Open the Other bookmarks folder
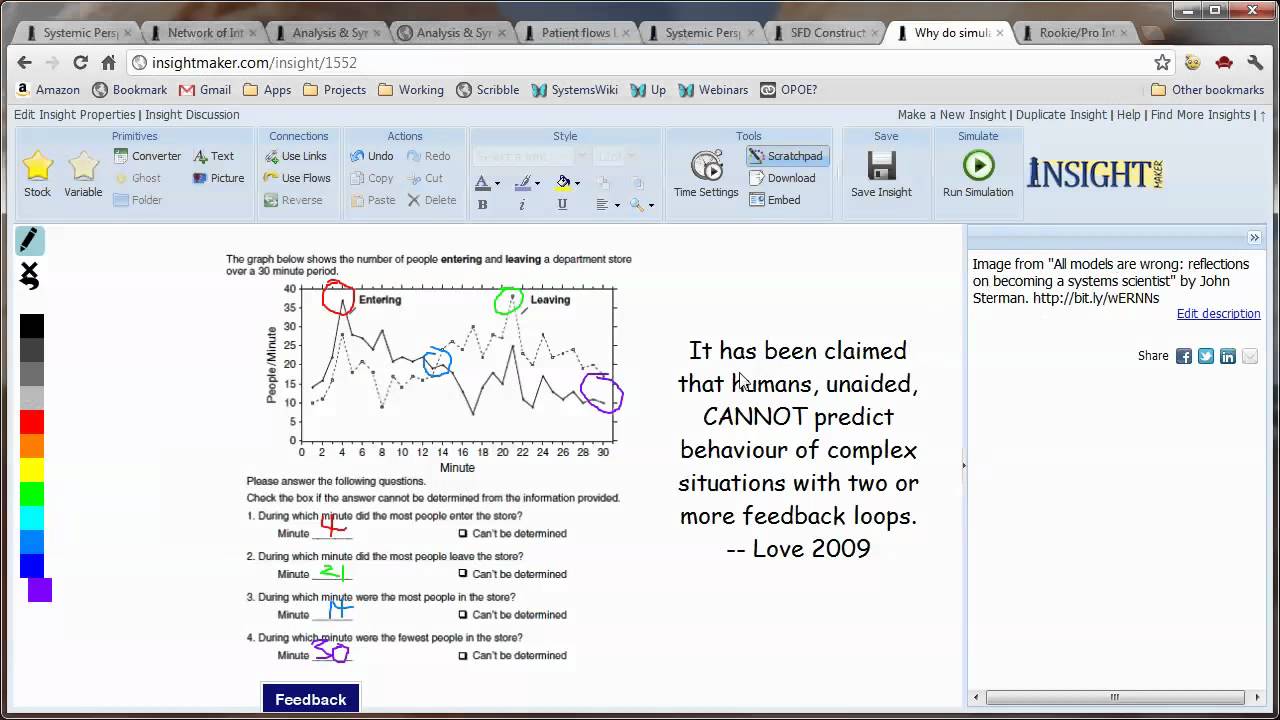The image size is (1280, 720). click(1207, 89)
